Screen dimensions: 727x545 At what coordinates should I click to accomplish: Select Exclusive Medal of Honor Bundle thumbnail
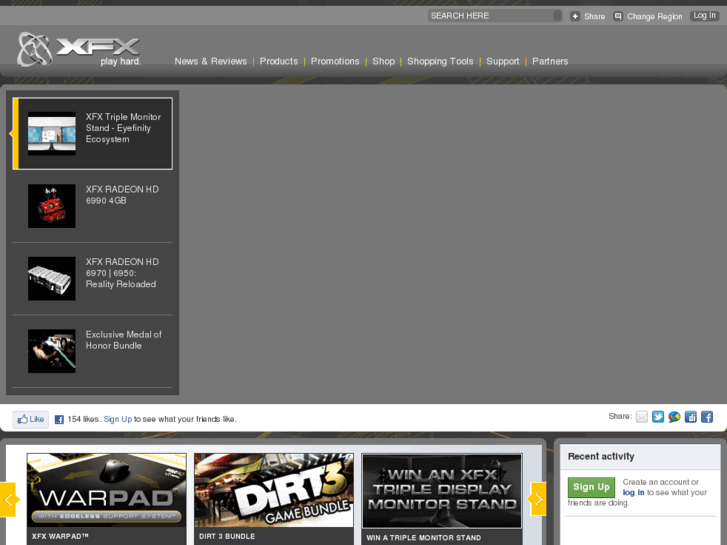tap(51, 351)
